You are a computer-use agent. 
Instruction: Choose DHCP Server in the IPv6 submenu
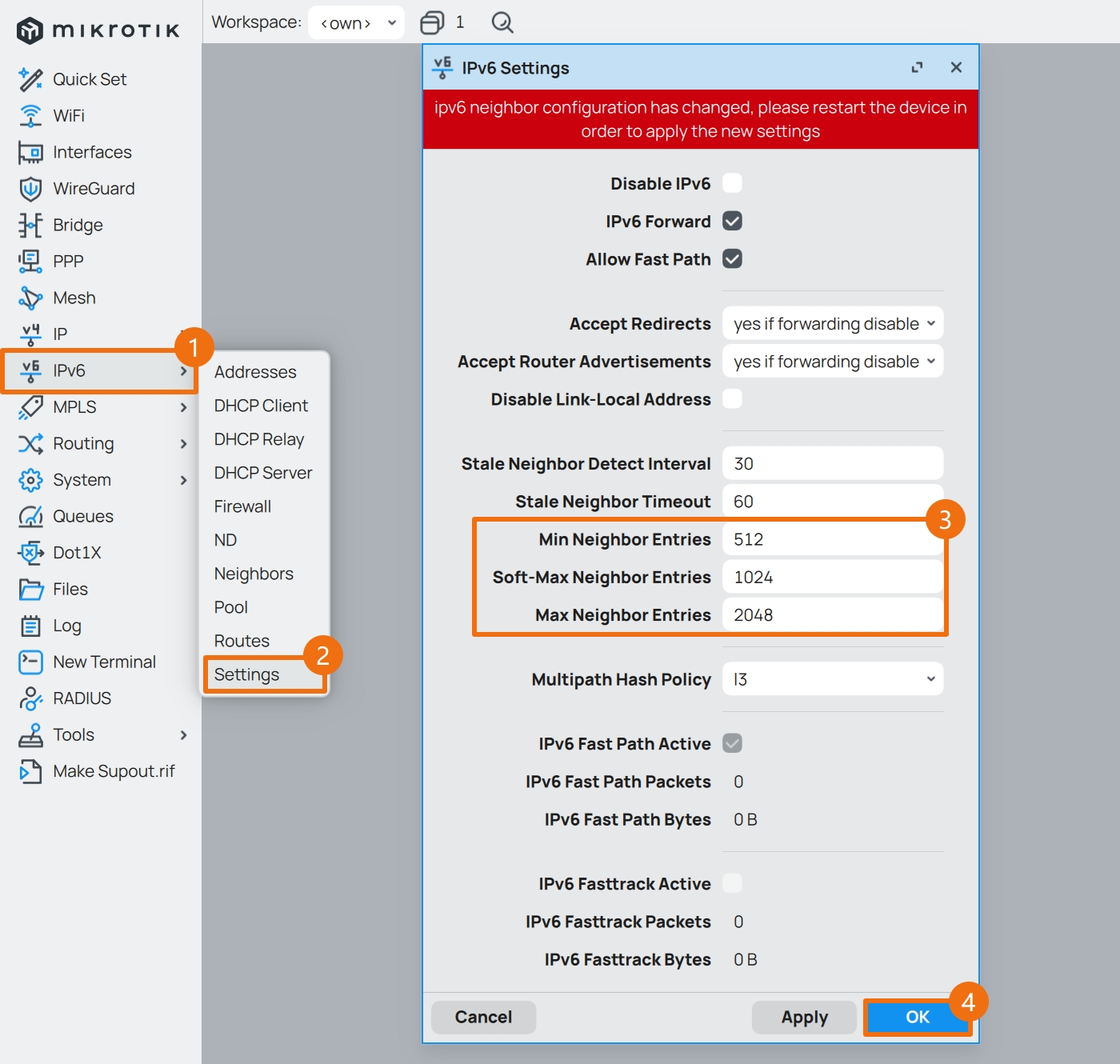click(x=262, y=473)
